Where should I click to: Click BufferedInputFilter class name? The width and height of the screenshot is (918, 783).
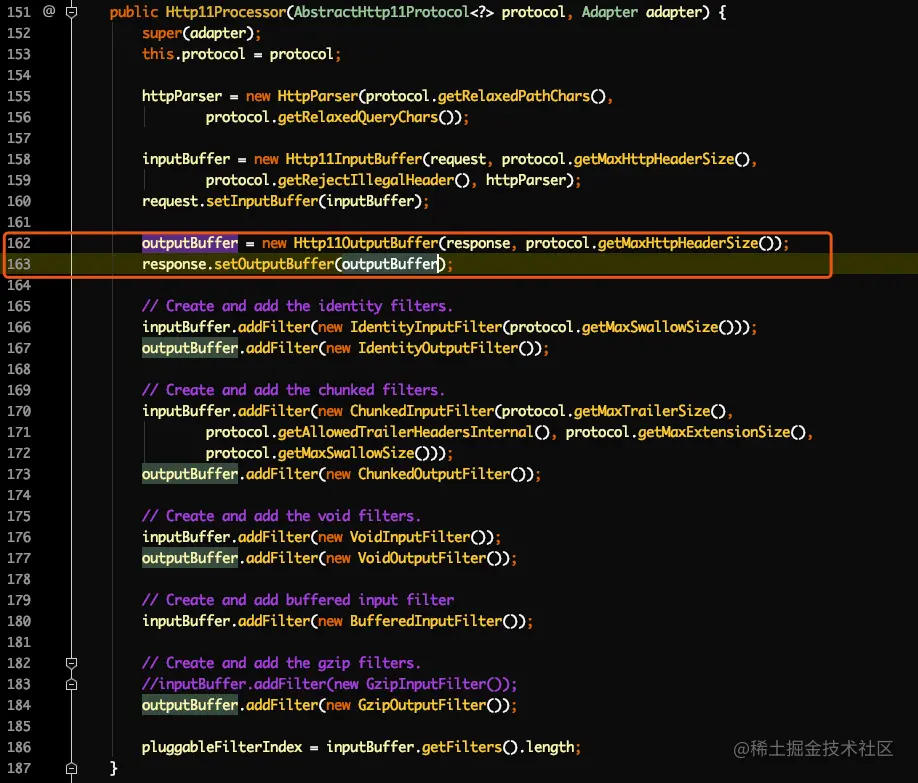(x=426, y=621)
